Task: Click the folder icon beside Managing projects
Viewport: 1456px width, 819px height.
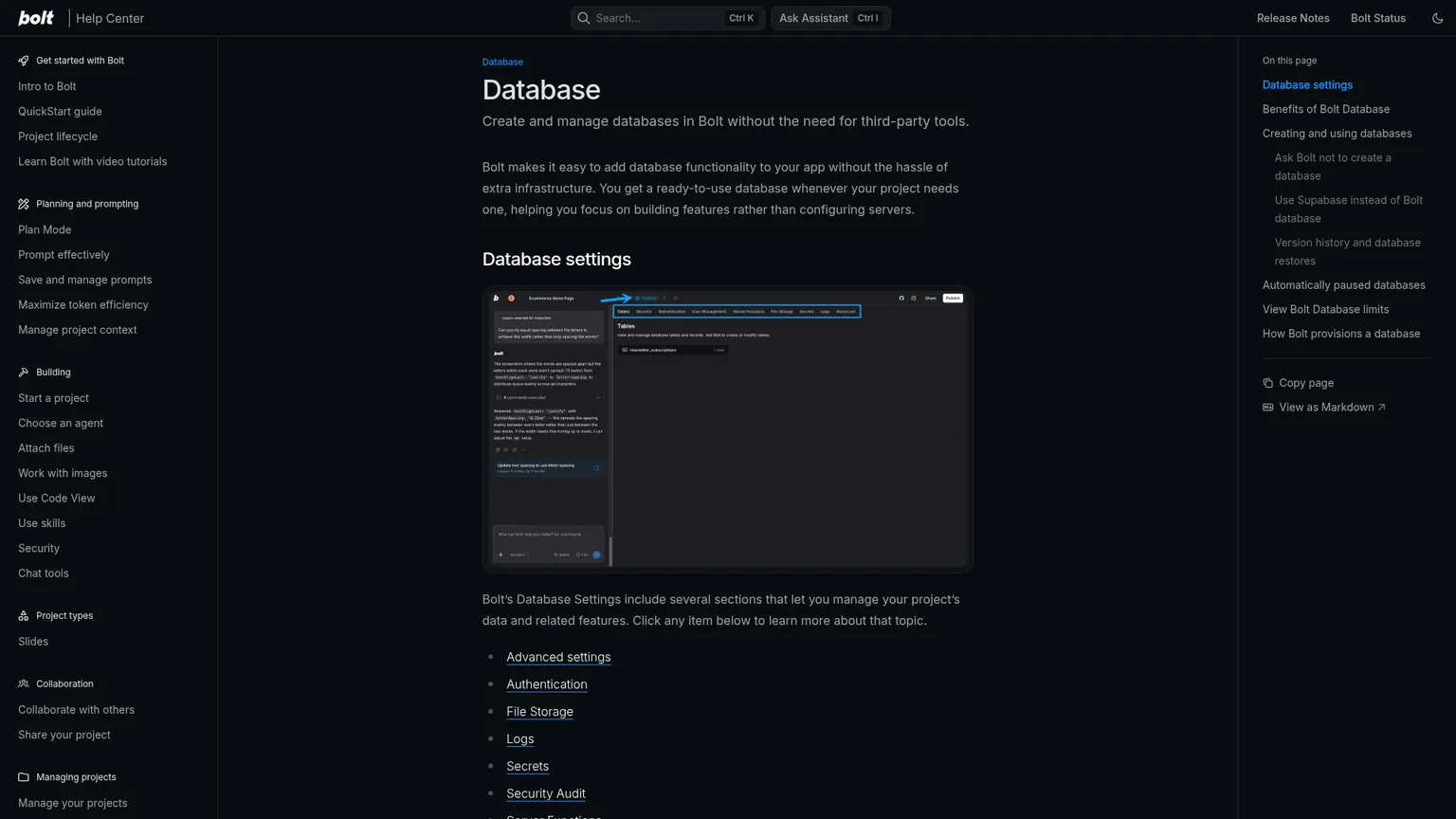Action: click(24, 777)
